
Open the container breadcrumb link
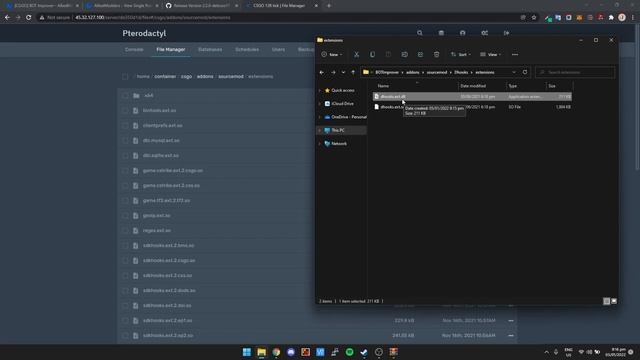(165, 77)
